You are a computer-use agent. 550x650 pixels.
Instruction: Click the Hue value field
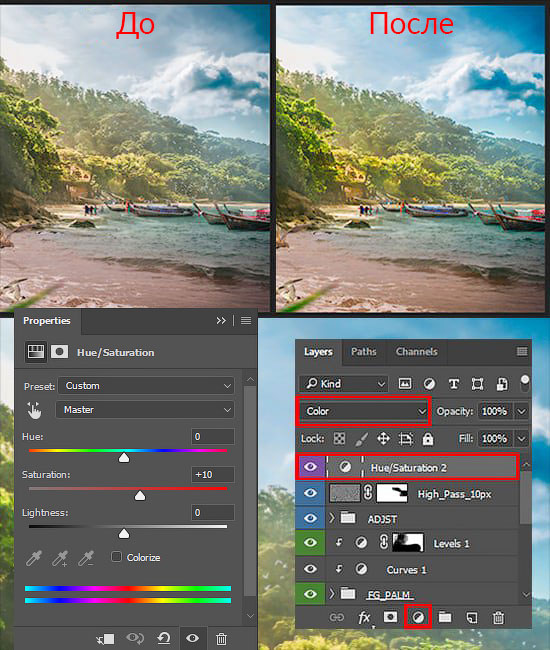(x=213, y=437)
